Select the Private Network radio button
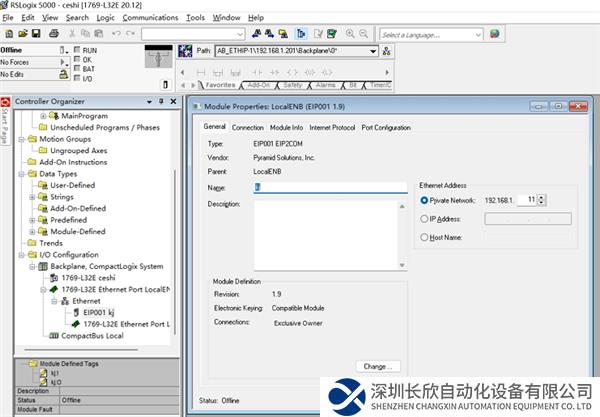 425,200
